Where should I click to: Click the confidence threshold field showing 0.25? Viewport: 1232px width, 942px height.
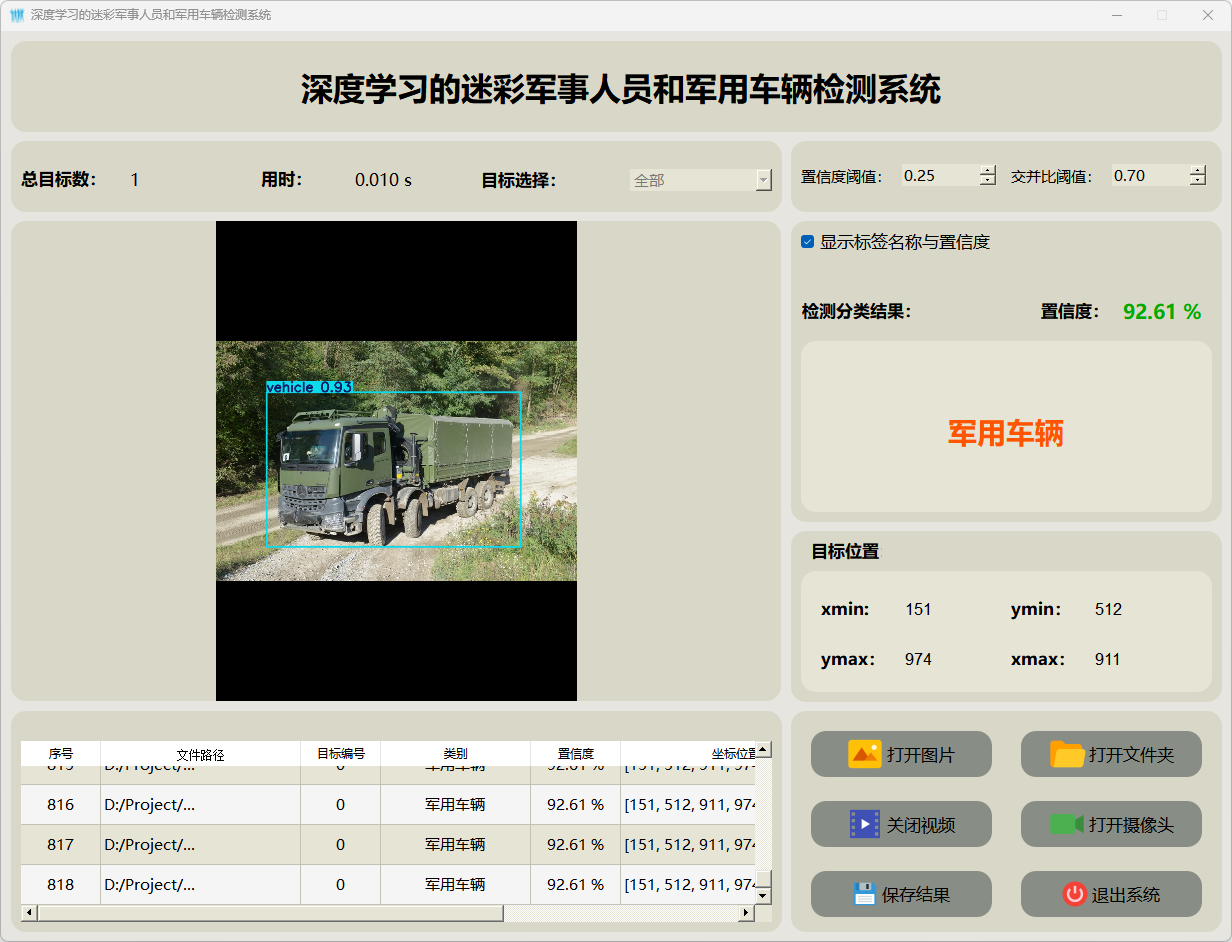coord(938,176)
